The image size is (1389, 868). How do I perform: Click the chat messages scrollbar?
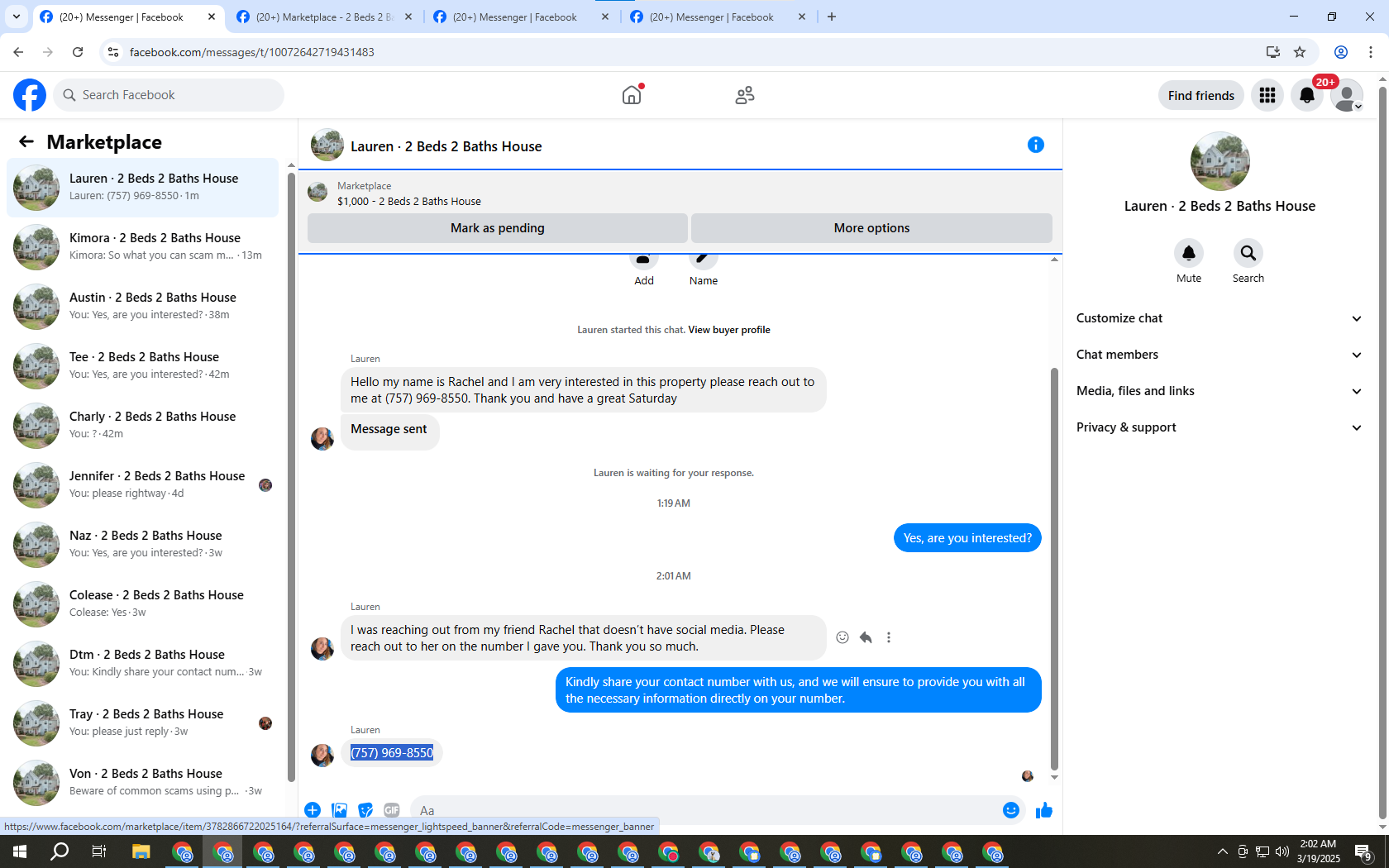coord(1054,570)
